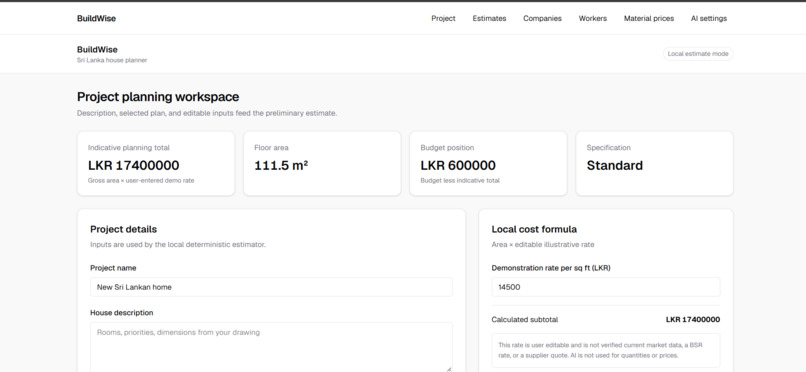This screenshot has width=806, height=372.
Task: Click the Area × editable illustrative rate text
Action: tap(543, 245)
